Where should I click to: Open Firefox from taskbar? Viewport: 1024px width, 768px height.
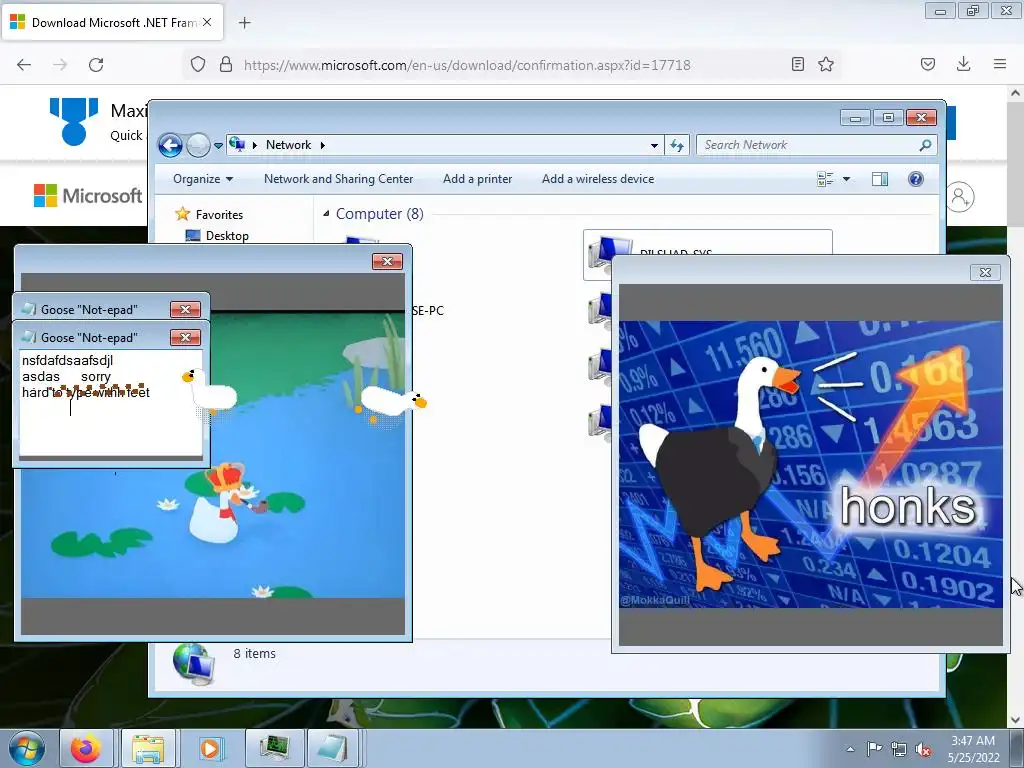coord(86,748)
